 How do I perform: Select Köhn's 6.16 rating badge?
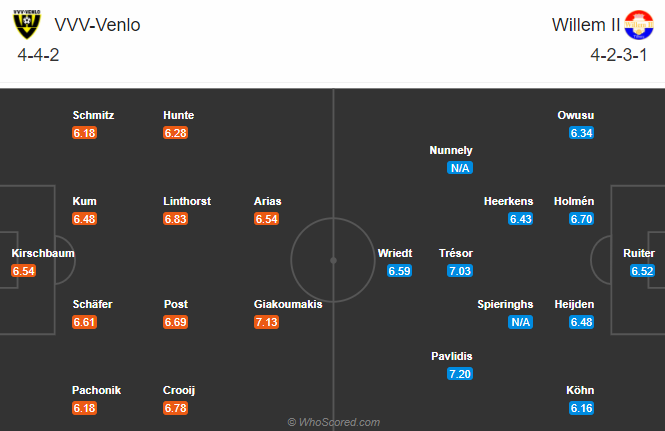tap(581, 408)
